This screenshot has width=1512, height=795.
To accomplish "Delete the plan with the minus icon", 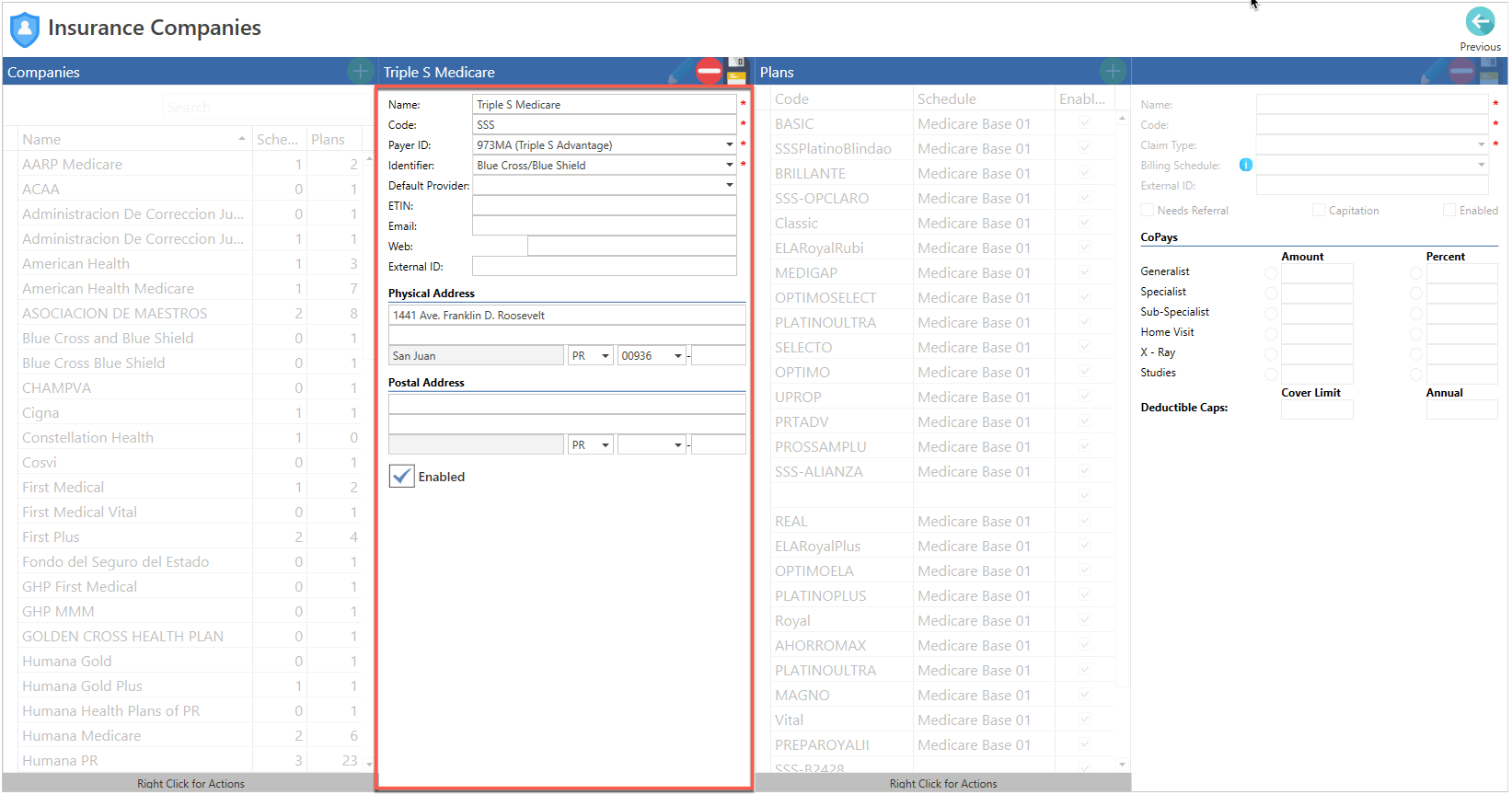I will pyautogui.click(x=1461, y=71).
